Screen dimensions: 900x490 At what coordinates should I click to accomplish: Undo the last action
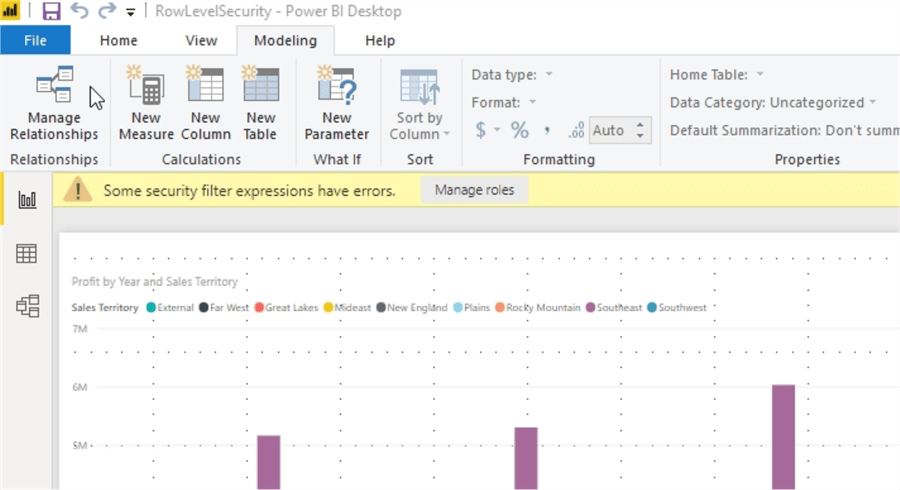(x=79, y=11)
